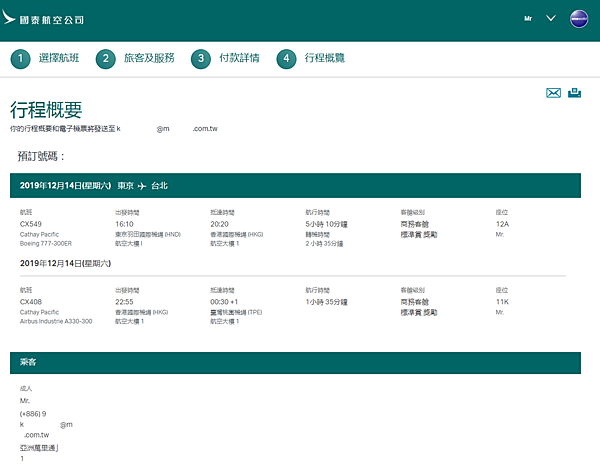Click Boeing 777-300ER aircraft text
Image resolution: width=600 pixels, height=465 pixels.
[46, 243]
